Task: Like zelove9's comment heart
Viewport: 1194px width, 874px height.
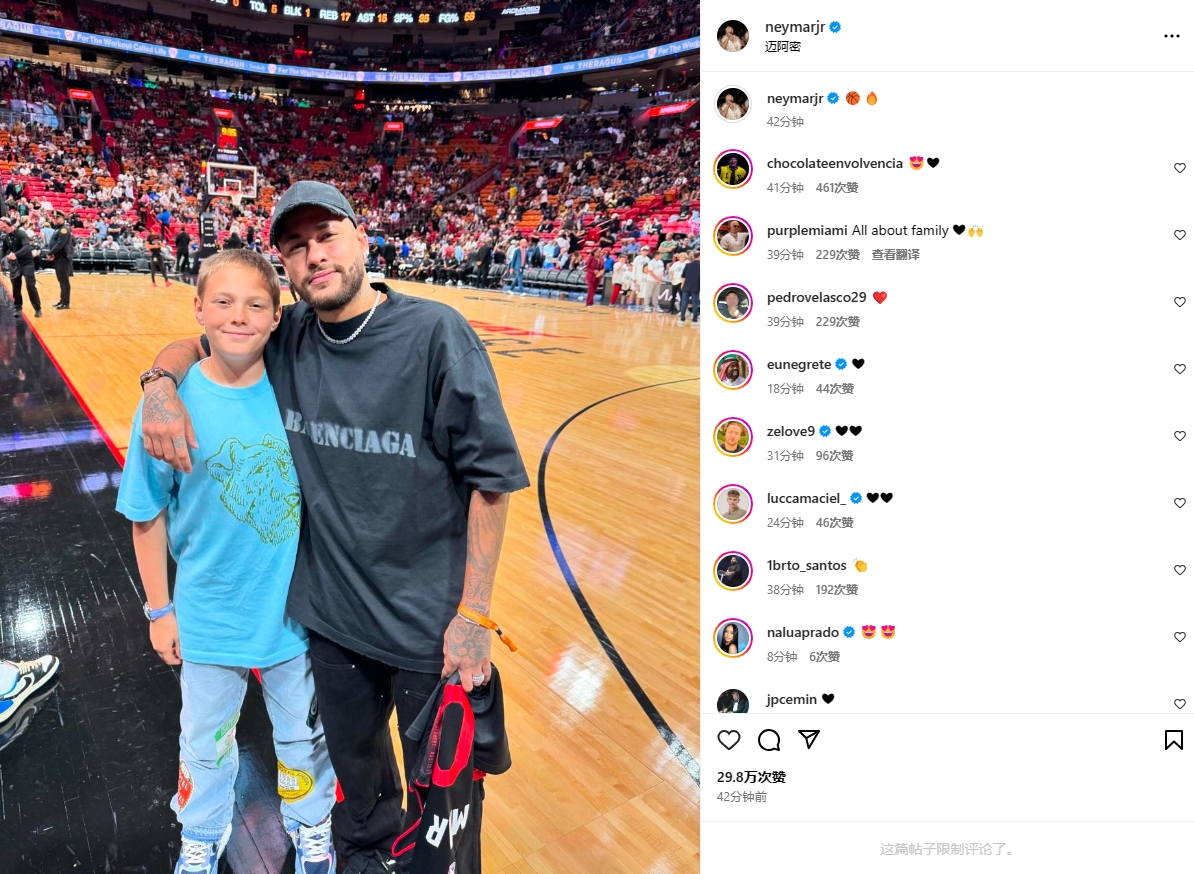Action: pos(1180,436)
